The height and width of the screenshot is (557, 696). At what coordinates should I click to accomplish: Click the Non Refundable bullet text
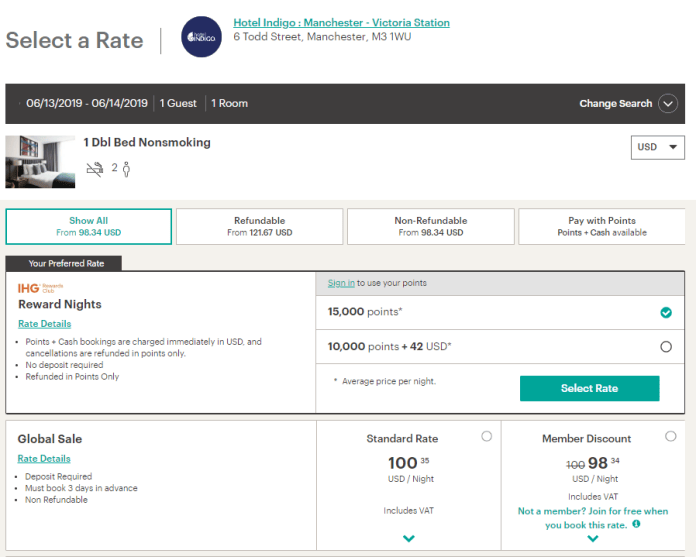tap(56, 500)
